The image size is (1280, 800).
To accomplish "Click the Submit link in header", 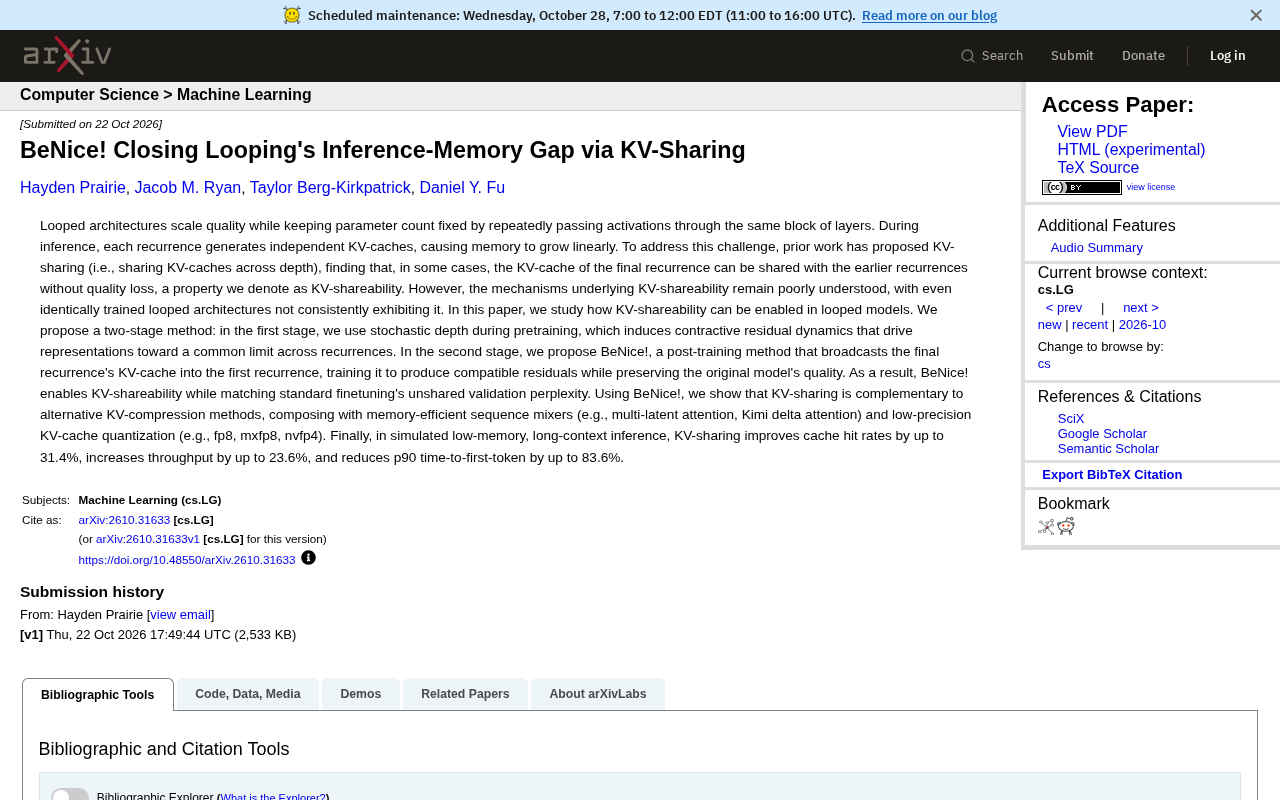I will (1072, 56).
